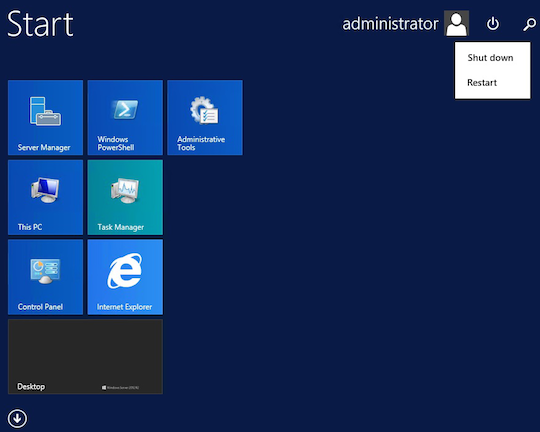Click the power options icon

pos(493,24)
